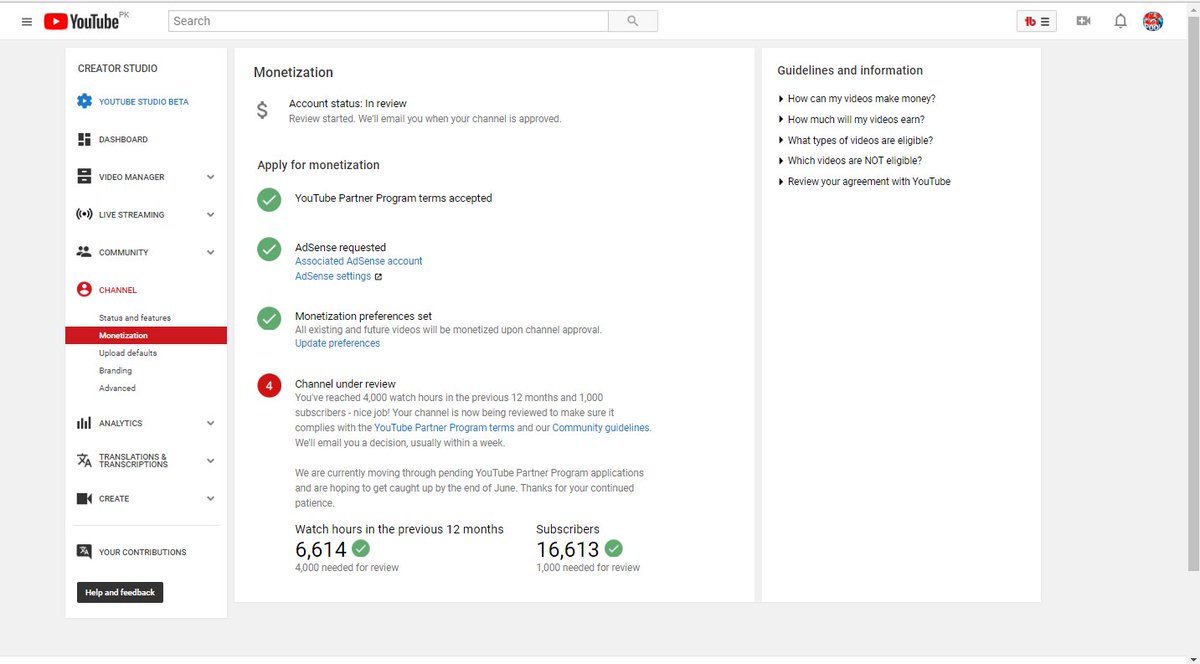Click into the Search input field
This screenshot has width=1200, height=664.
tap(389, 21)
